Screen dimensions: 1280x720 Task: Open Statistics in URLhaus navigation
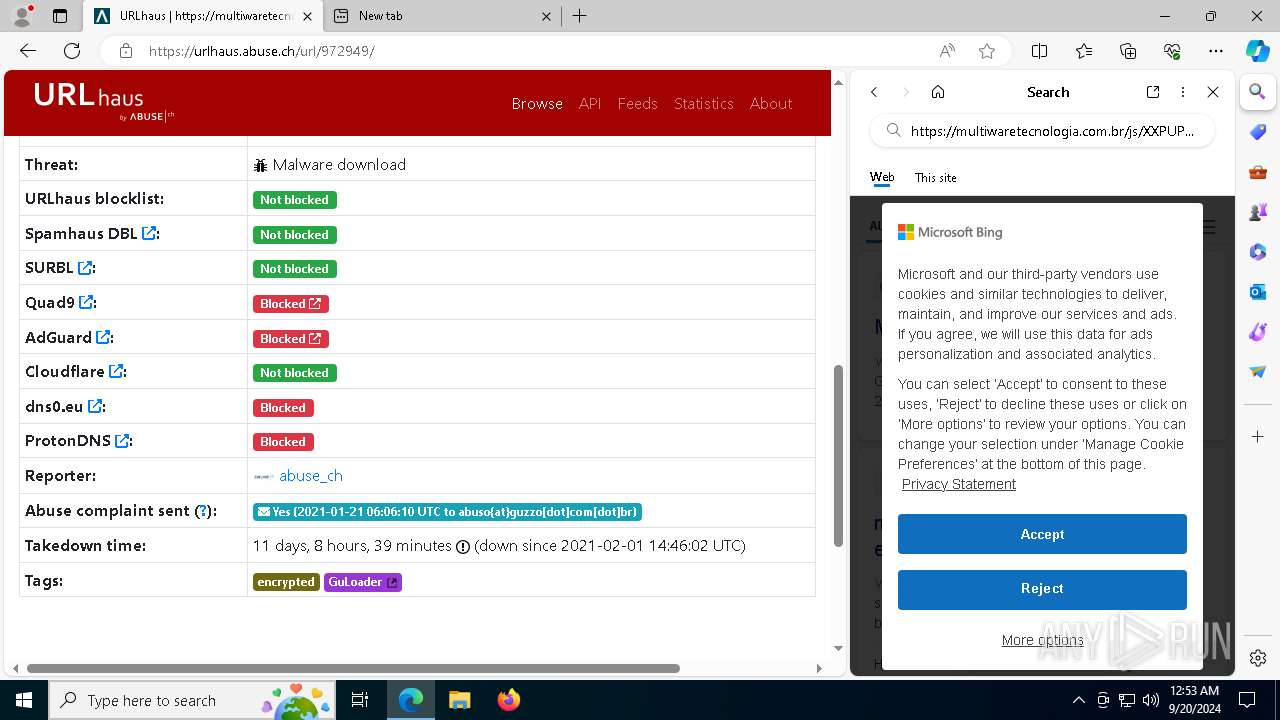pos(703,104)
